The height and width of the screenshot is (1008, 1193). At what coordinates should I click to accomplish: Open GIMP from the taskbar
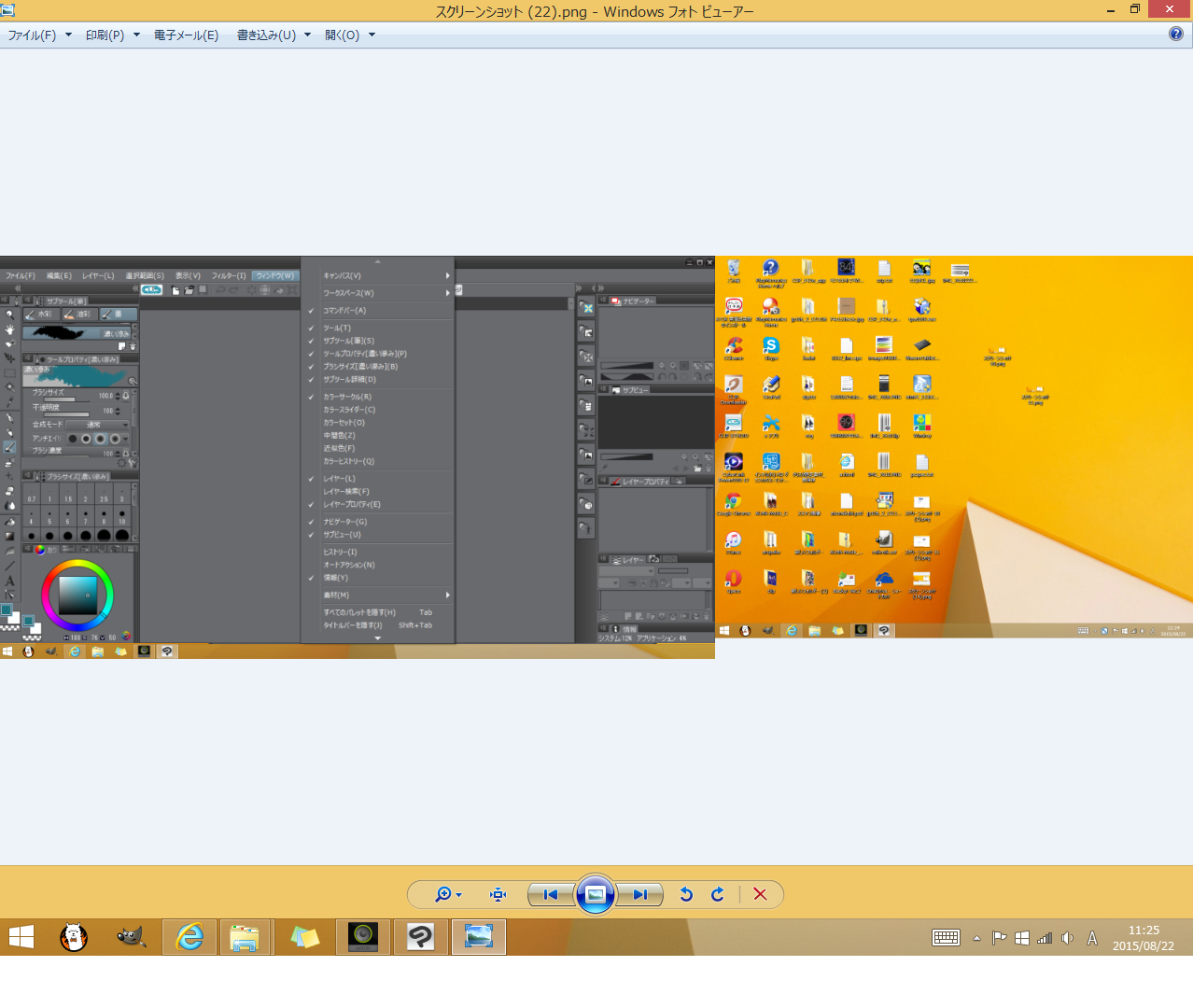pos(131,937)
